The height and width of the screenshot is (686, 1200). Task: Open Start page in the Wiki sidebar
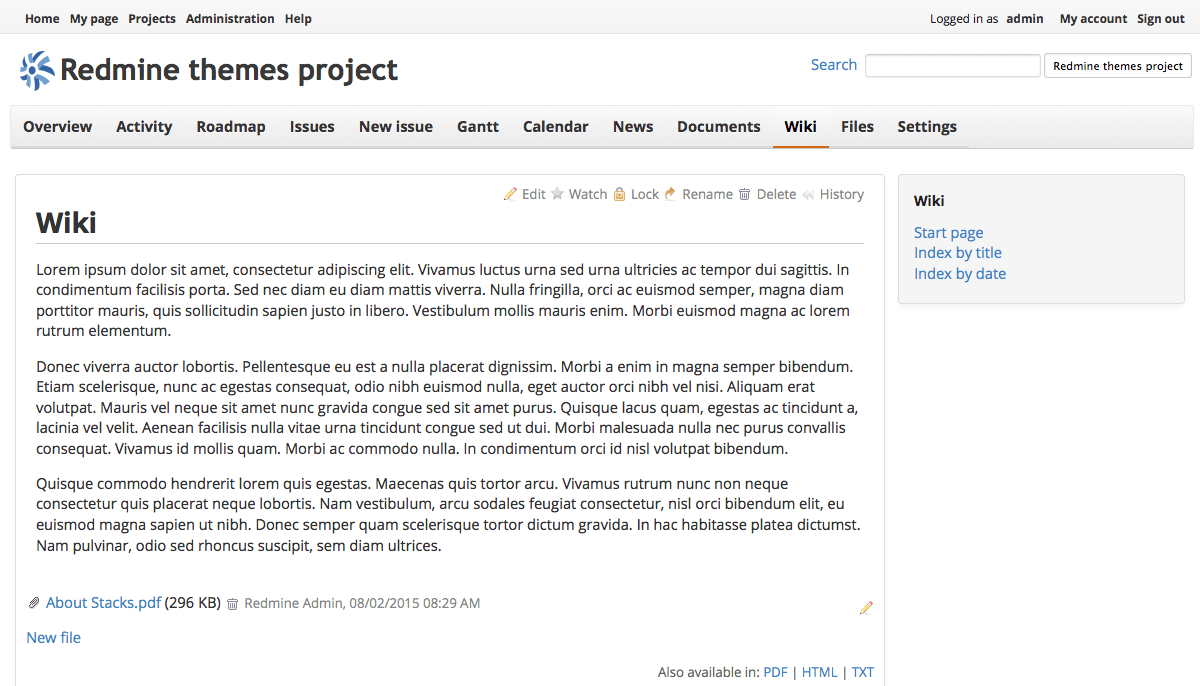(949, 233)
